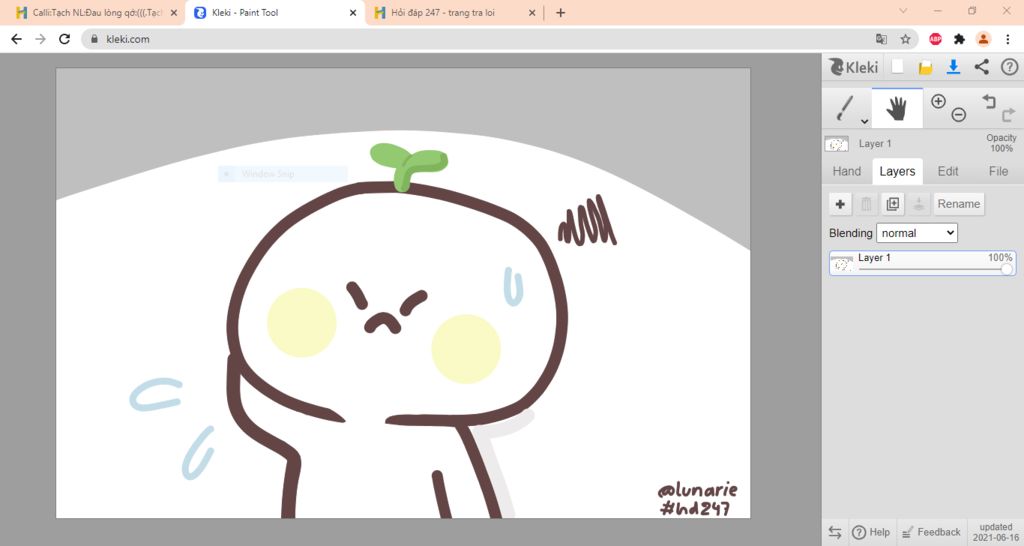Switch to the Hỏi đáp 247 tab
The width and height of the screenshot is (1024, 546).
click(x=453, y=12)
